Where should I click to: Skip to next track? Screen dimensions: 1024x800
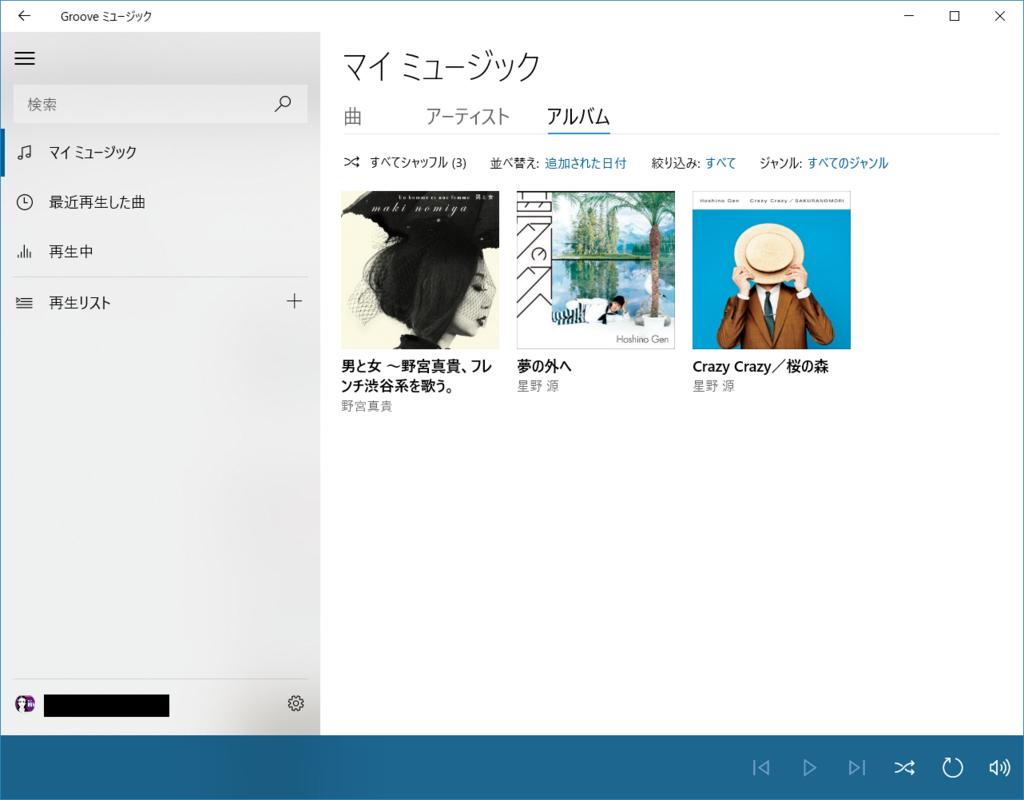tap(857, 767)
